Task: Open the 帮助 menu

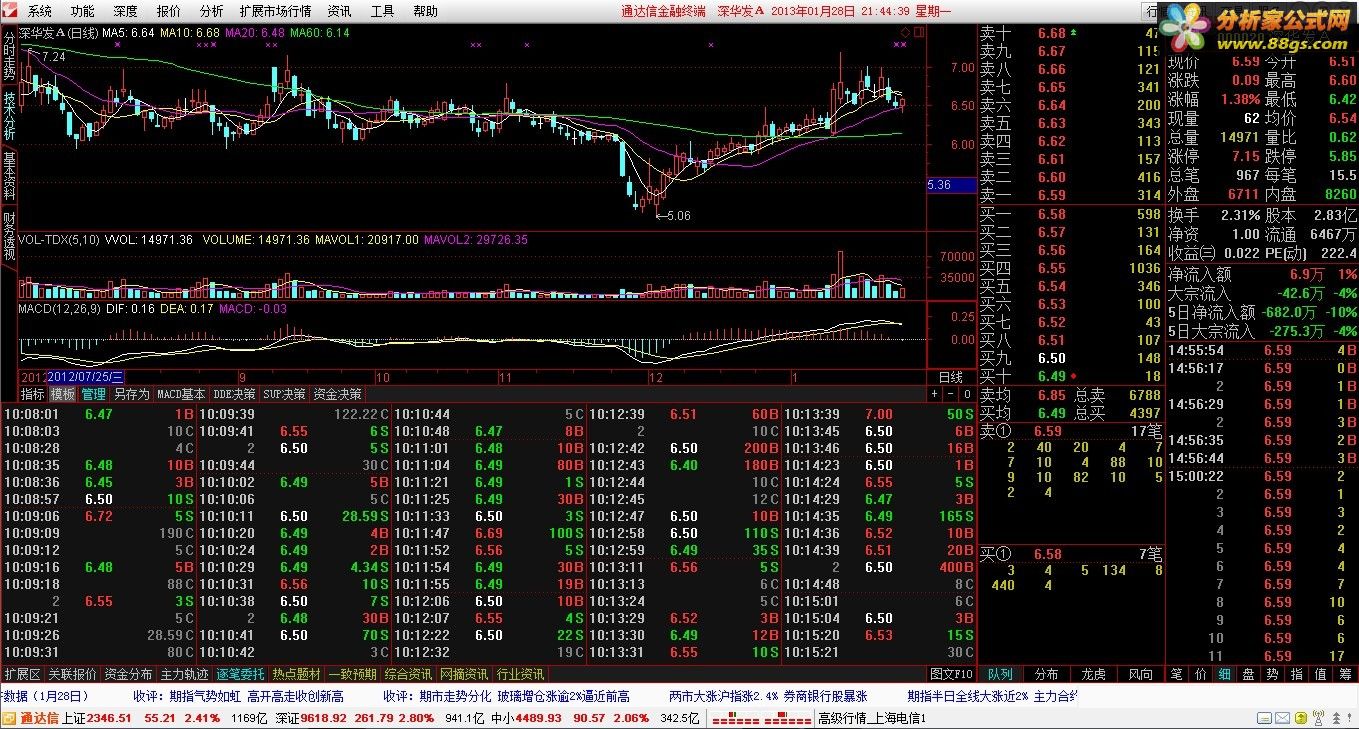Action: click(425, 11)
